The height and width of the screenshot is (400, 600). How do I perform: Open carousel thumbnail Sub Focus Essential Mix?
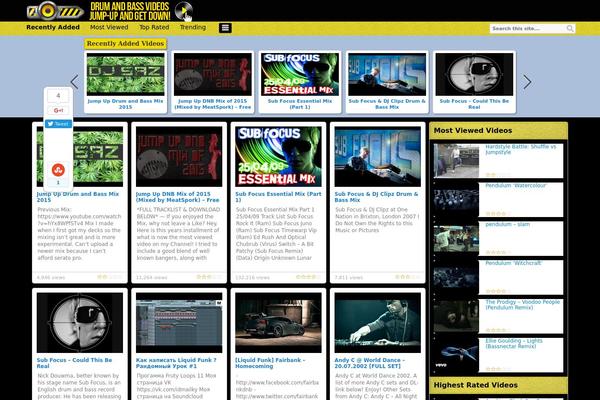[x=300, y=74]
